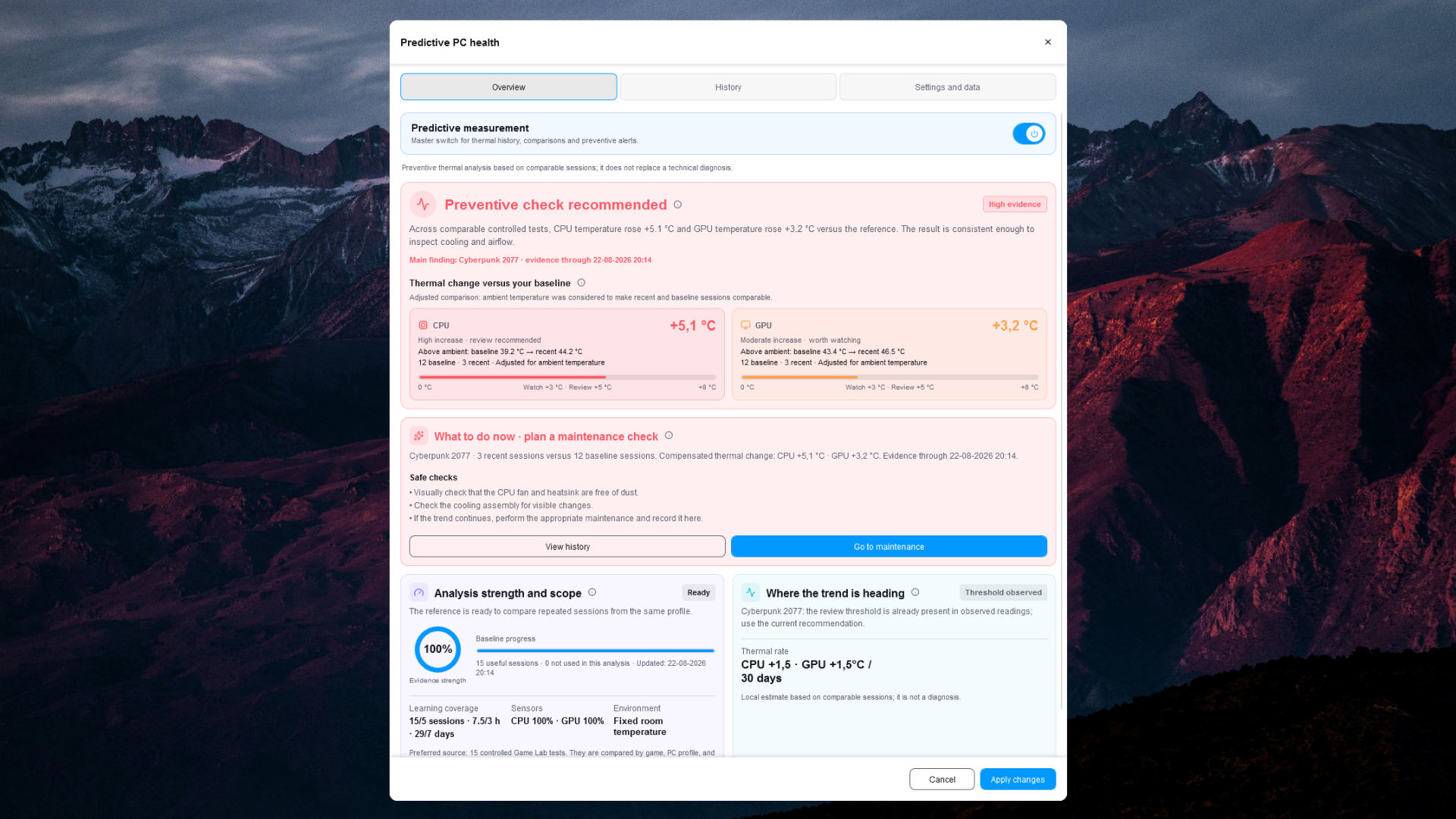1456x819 pixels.
Task: Click 'Check the cooling assembly for visible changes' bullet
Action: click(501, 506)
